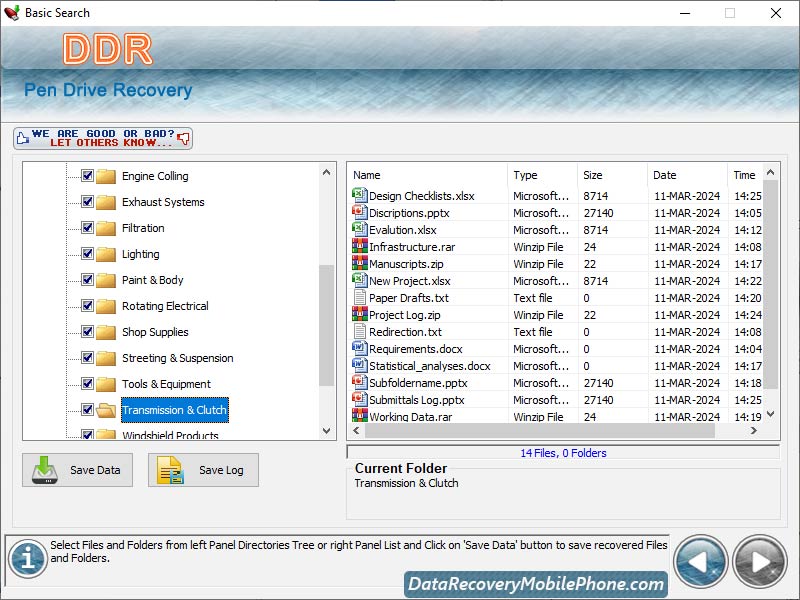Click the info icon in the bottom bar
The width and height of the screenshot is (800, 600).
27,558
